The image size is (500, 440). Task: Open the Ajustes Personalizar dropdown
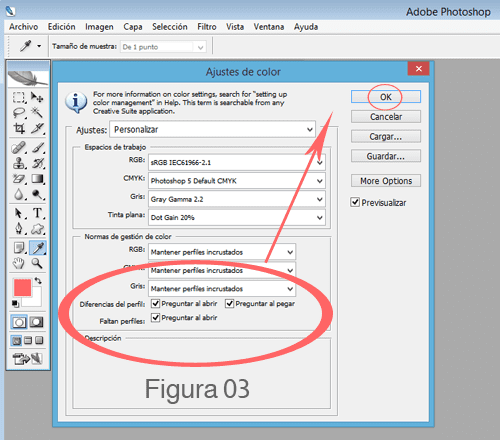(213, 129)
